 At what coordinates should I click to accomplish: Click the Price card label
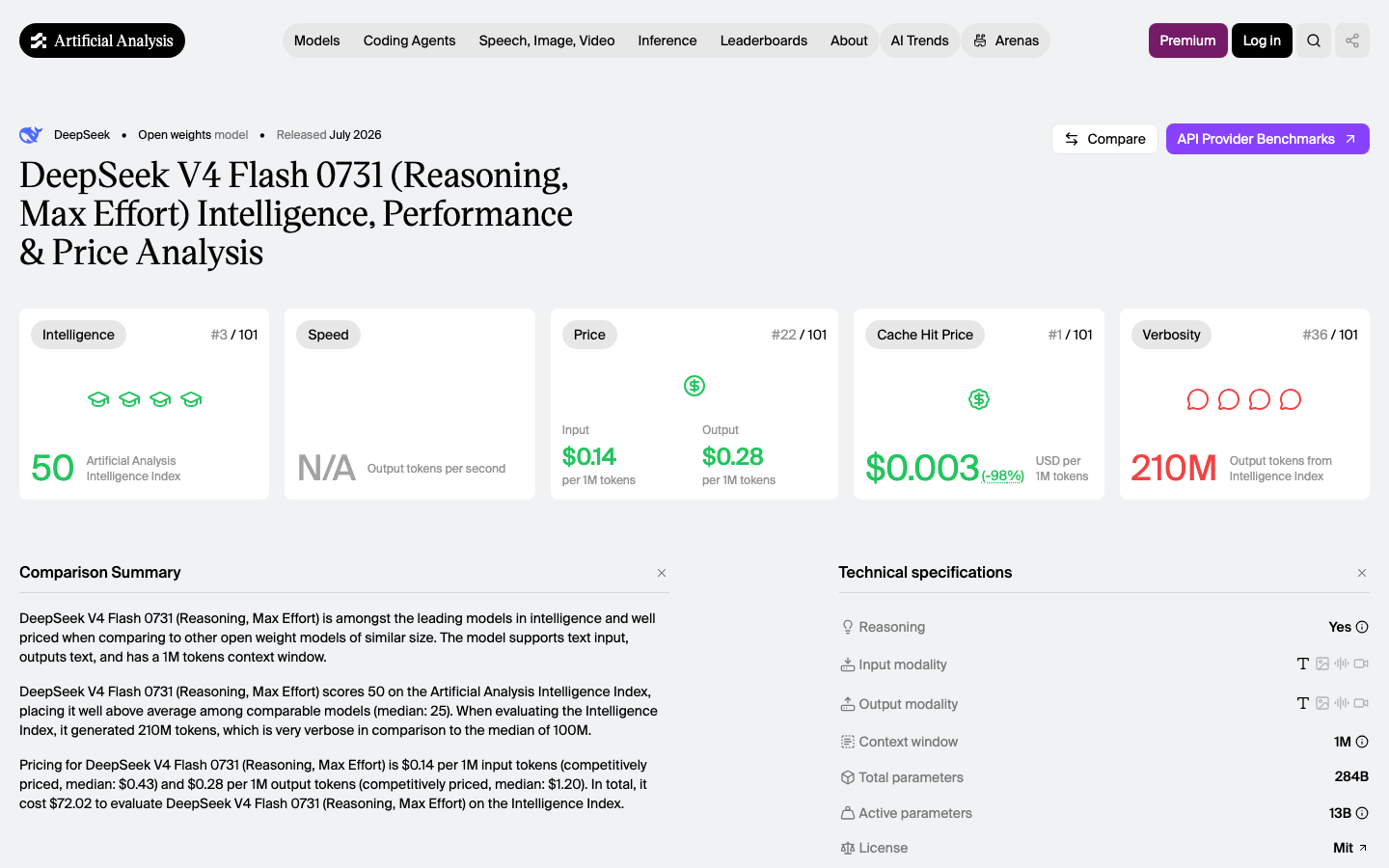589,335
